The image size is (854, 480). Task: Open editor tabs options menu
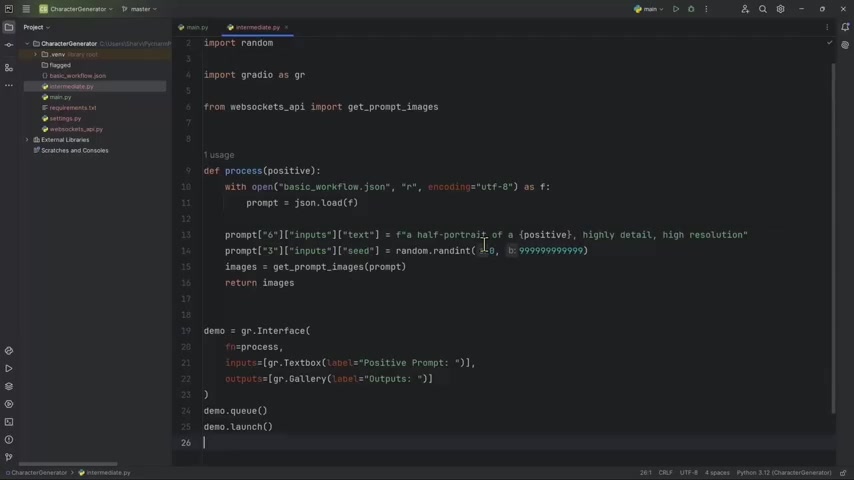[827, 27]
